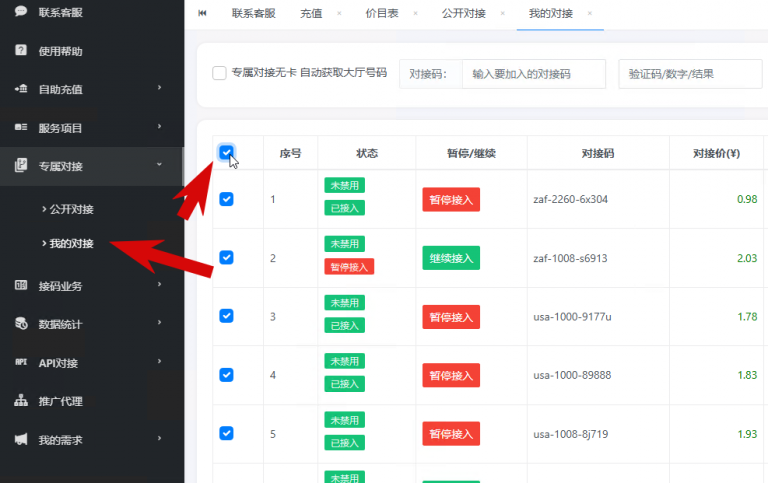Click the 数据统计 coins icon
This screenshot has height=483, width=768.
click(21, 323)
